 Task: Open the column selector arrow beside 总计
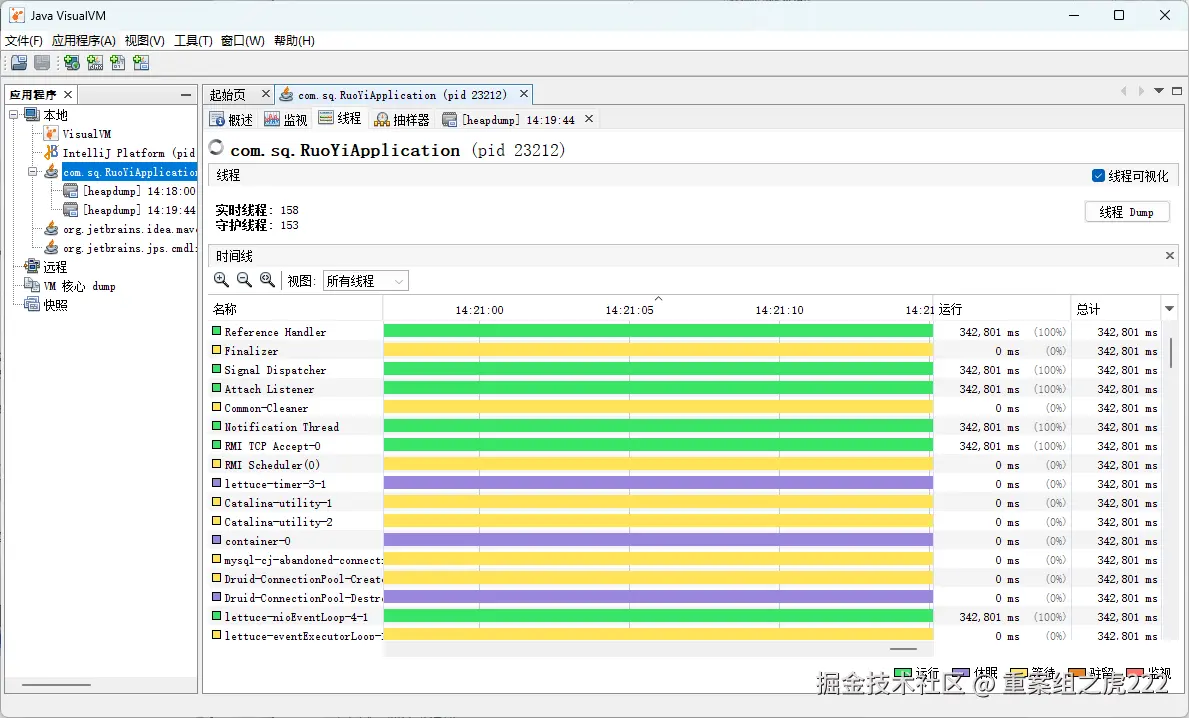[x=1169, y=309]
